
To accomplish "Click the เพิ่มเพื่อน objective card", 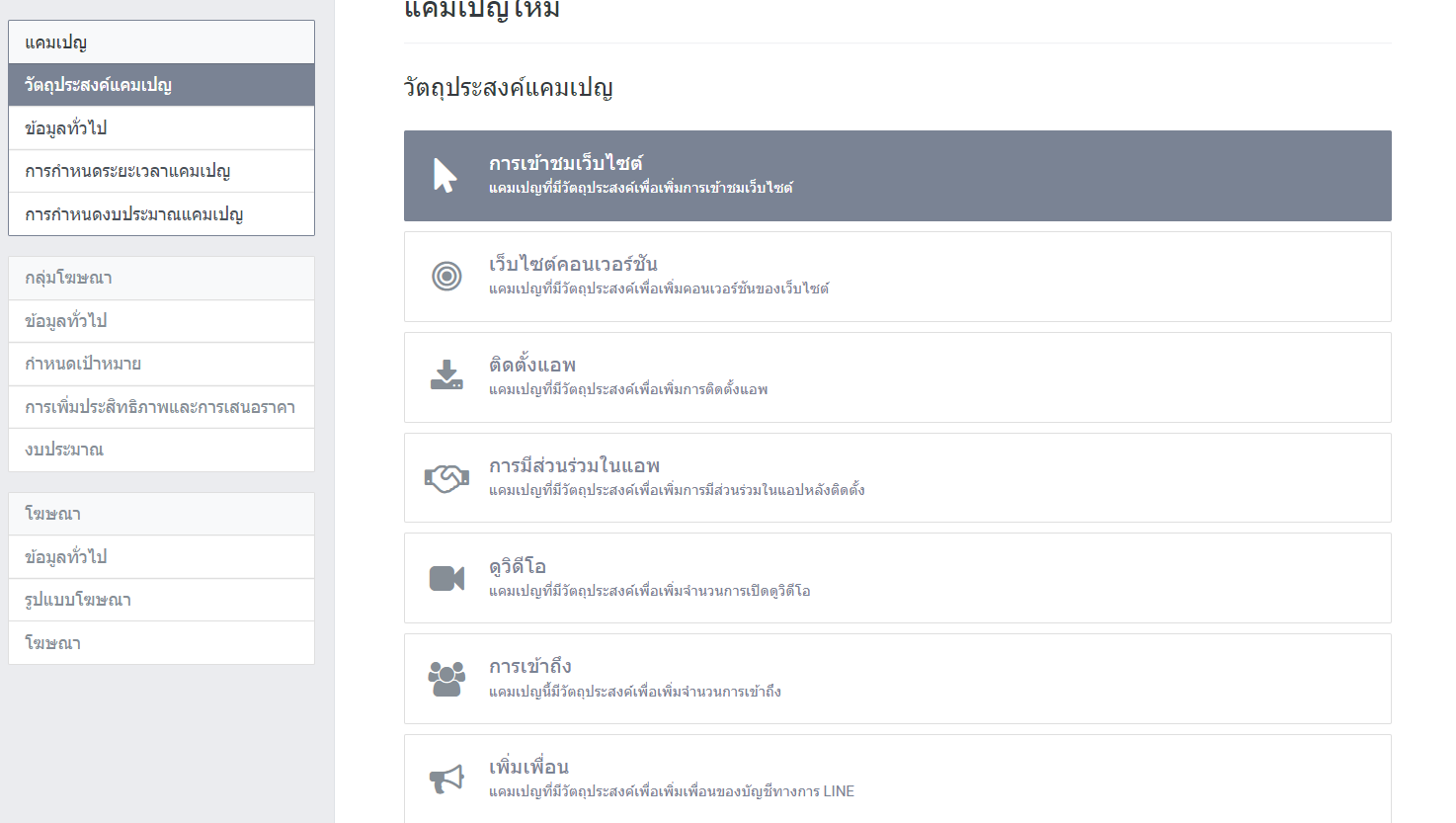I will pyautogui.click(x=897, y=779).
